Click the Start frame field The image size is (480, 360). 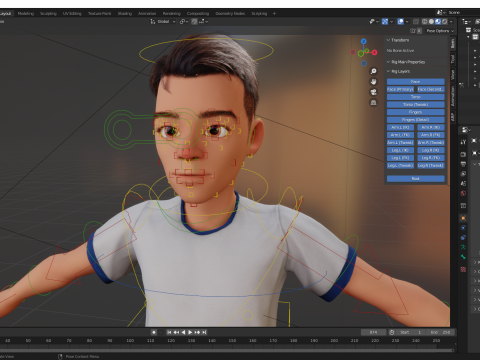411,332
